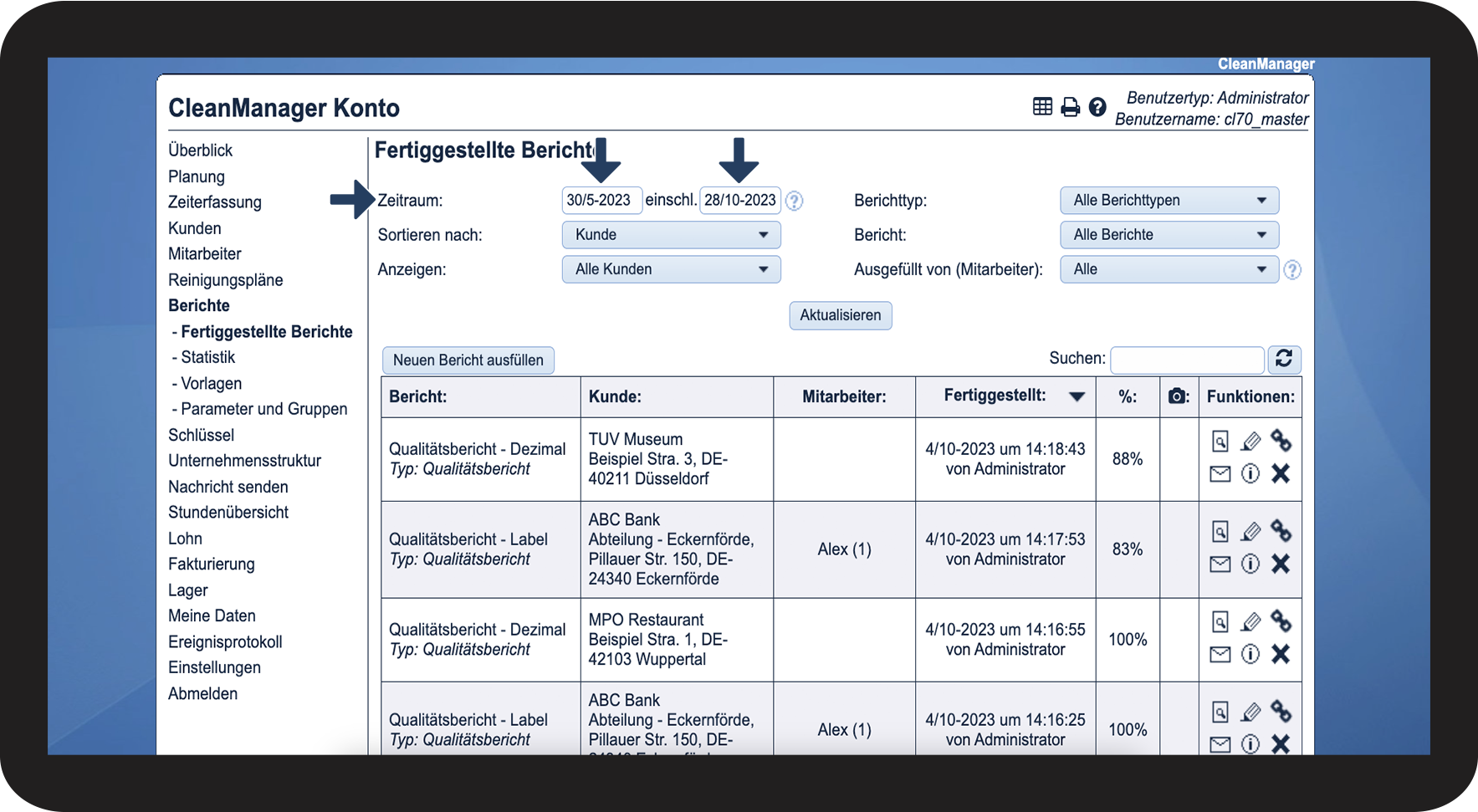Click the Aktualisieren button
The width and height of the screenshot is (1478, 812).
tap(841, 315)
